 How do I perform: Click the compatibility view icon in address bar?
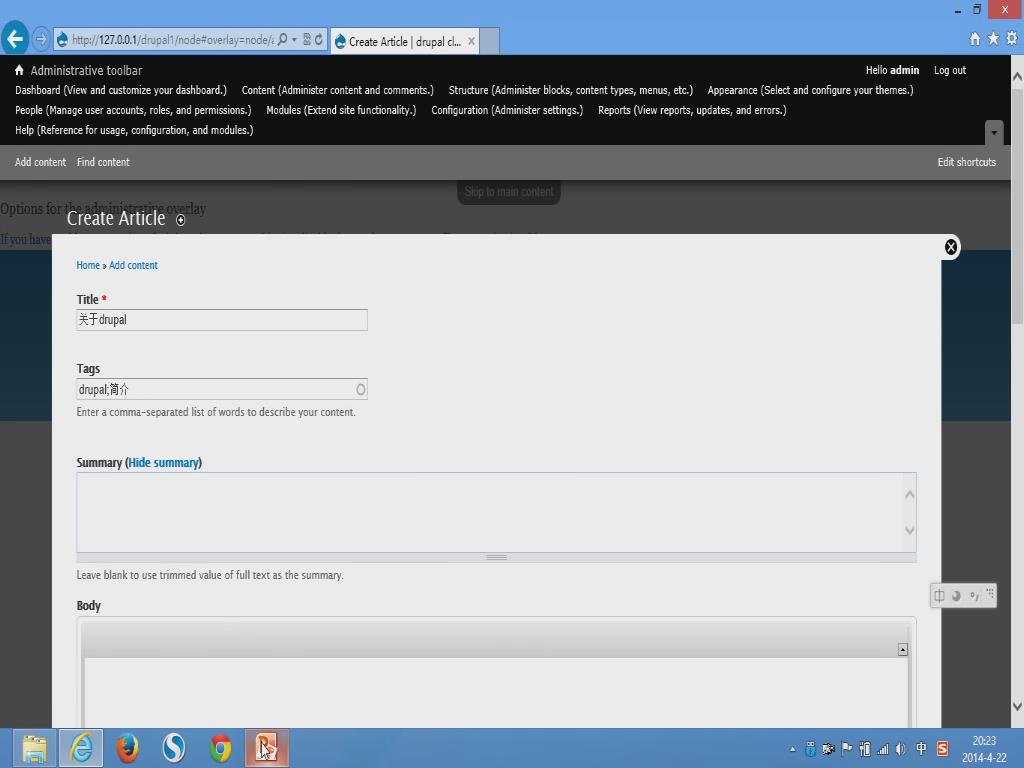pyautogui.click(x=307, y=40)
